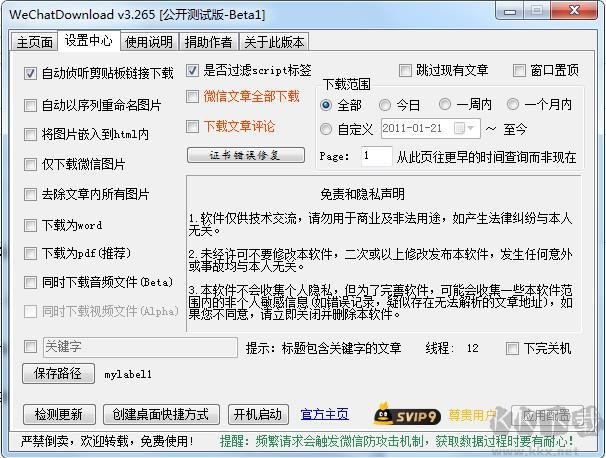Click the thread count value 12
606x458 pixels.
click(472, 348)
